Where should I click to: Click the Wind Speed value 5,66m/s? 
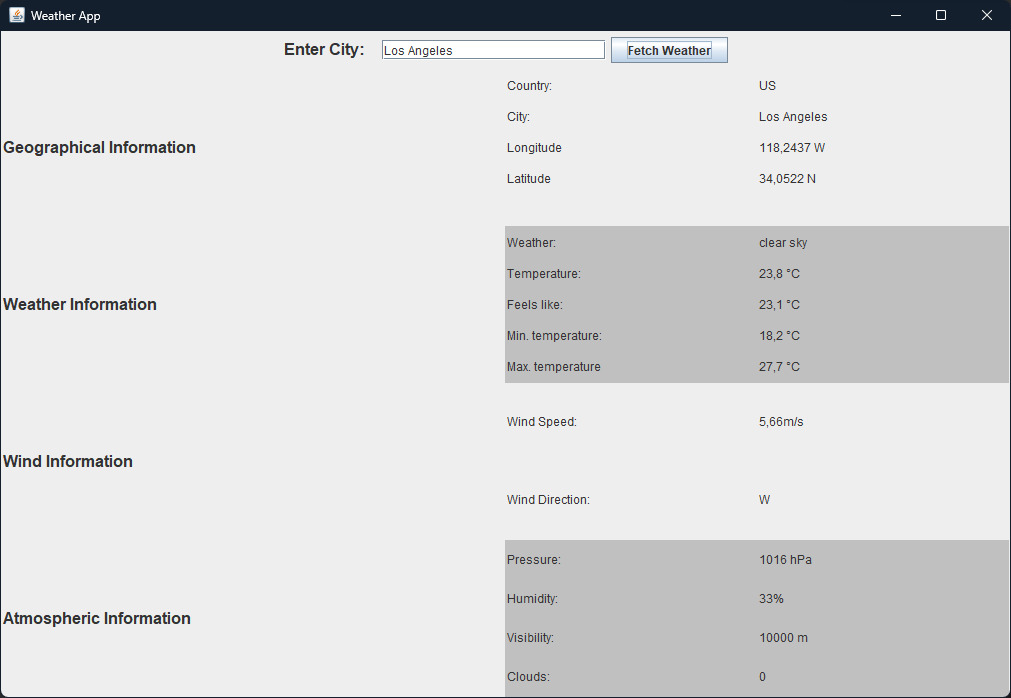click(781, 421)
